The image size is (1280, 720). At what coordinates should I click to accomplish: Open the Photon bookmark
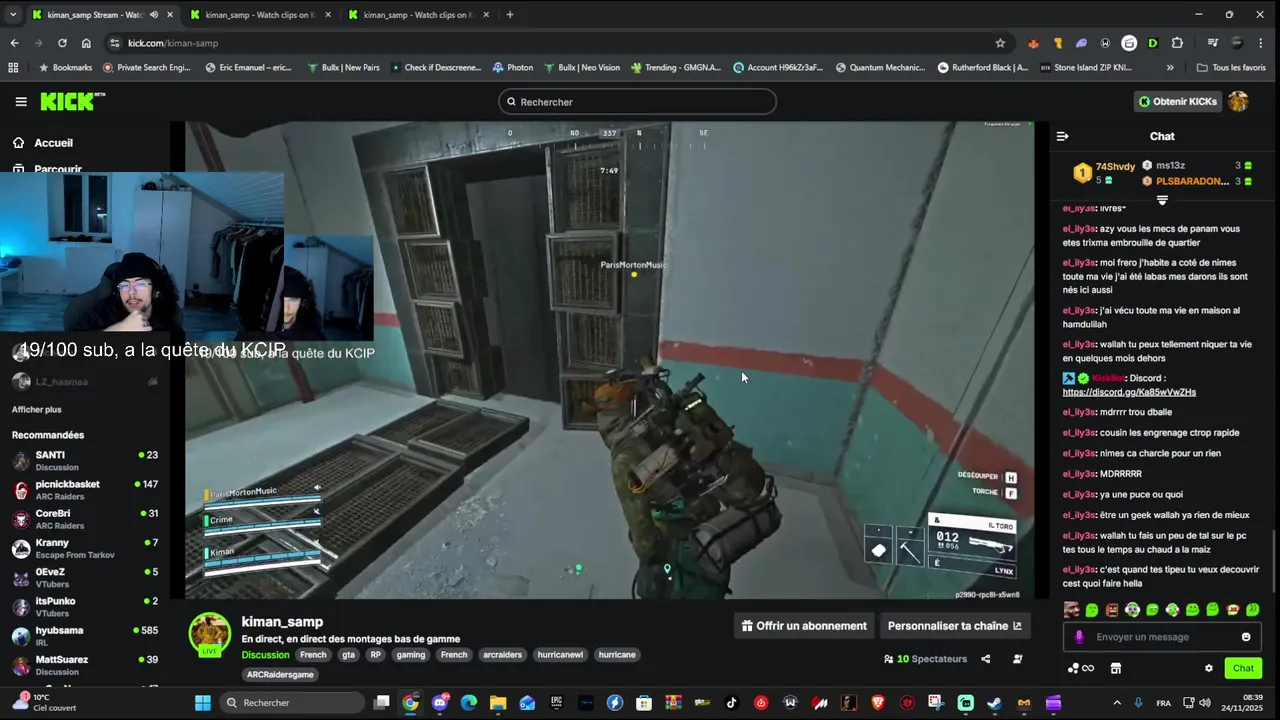(512, 67)
